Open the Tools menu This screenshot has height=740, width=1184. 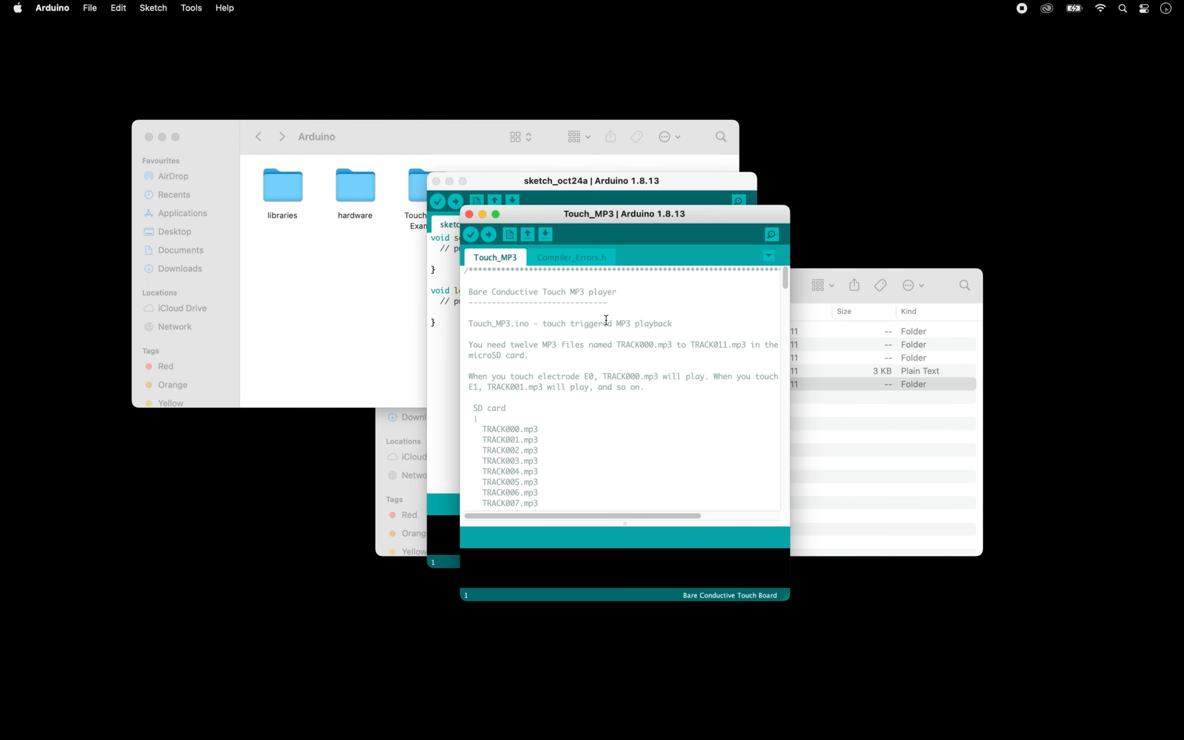(191, 8)
